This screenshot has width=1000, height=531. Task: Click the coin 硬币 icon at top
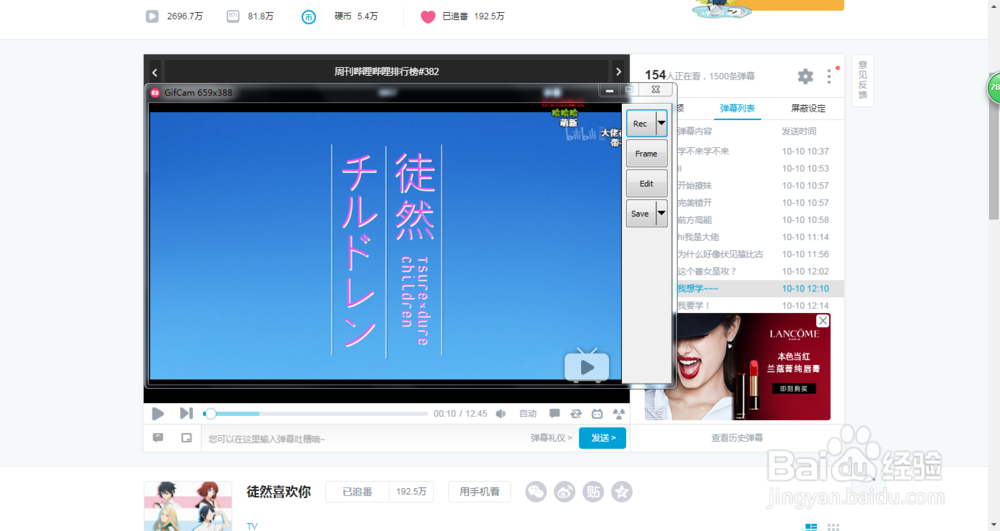(309, 17)
